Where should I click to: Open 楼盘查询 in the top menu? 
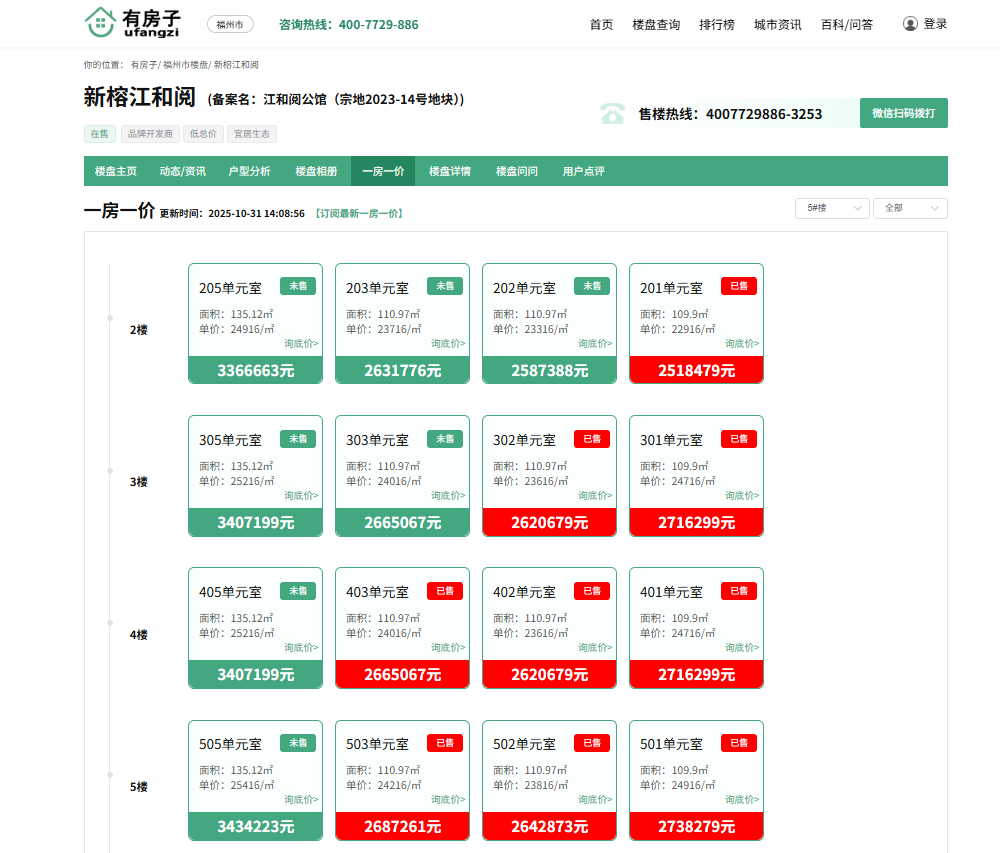point(656,24)
